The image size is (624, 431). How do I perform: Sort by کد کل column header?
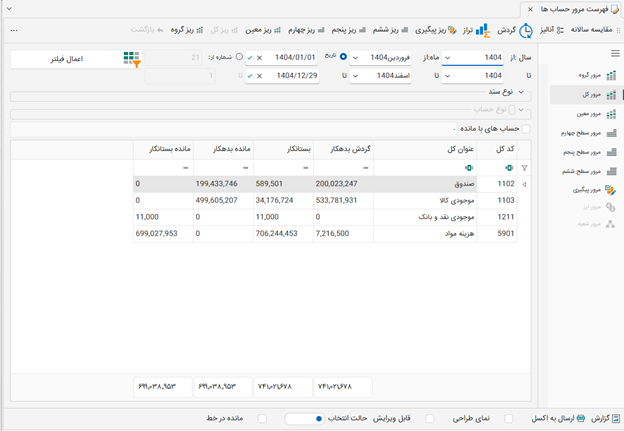tap(497, 149)
